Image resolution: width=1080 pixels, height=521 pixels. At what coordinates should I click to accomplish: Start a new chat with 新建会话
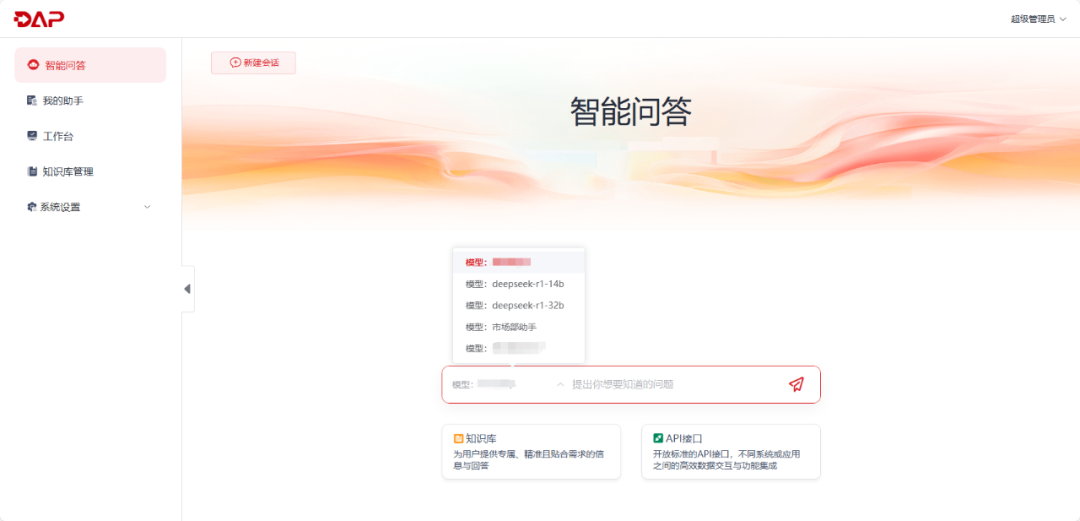coord(253,62)
